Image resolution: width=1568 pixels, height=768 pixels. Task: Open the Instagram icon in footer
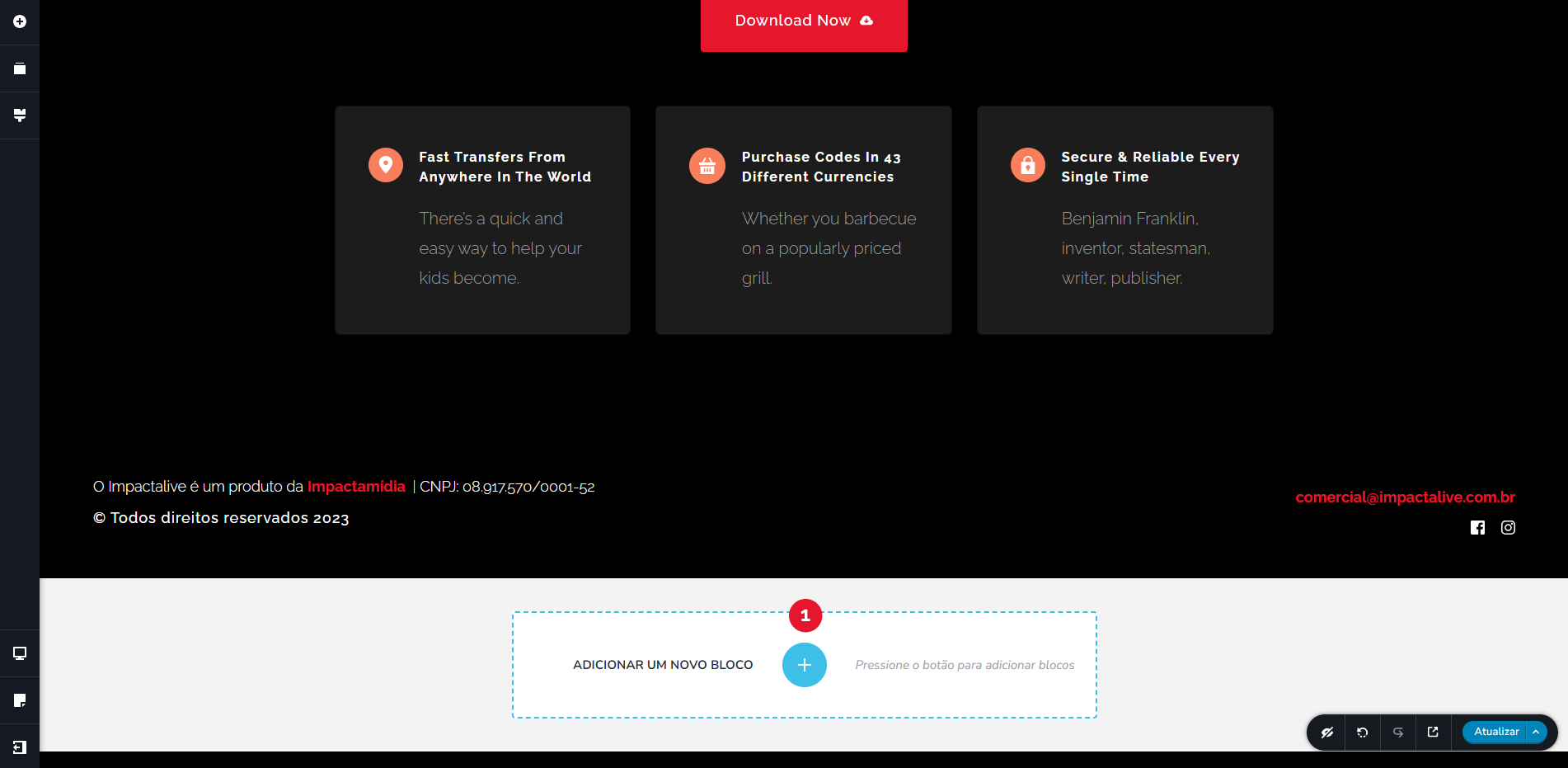pos(1508,528)
